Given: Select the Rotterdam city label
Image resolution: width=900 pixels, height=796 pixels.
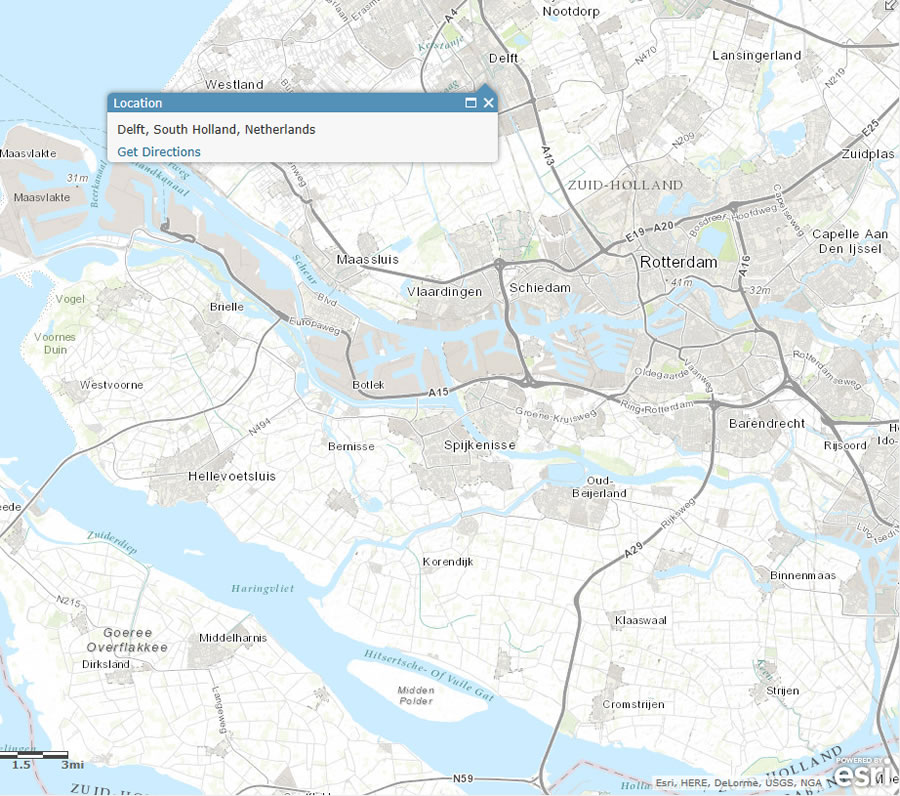Looking at the screenshot, I should coord(677,261).
